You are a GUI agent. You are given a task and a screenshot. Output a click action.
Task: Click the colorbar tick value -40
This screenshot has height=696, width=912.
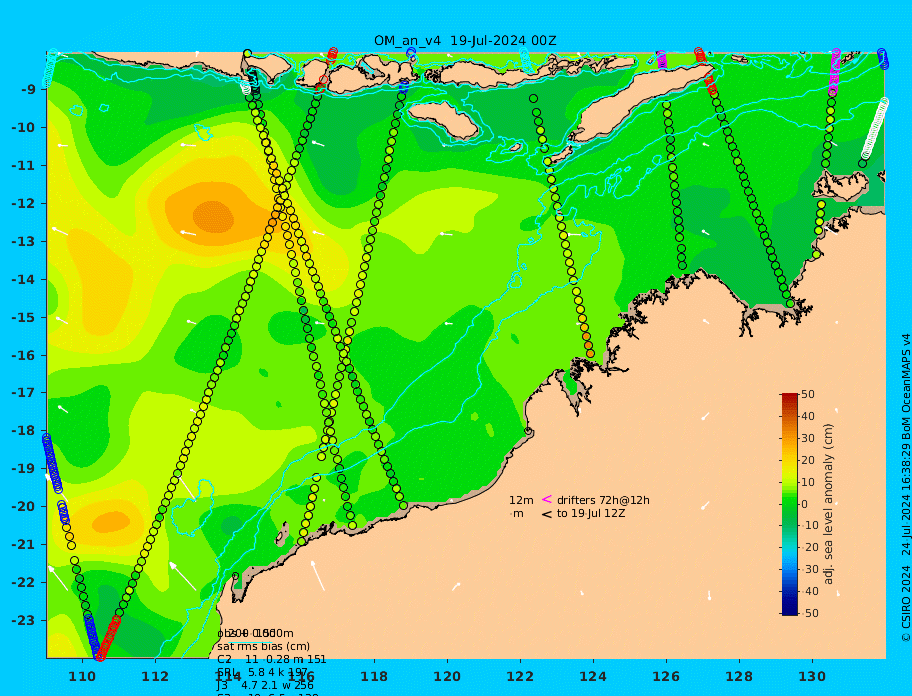809,591
